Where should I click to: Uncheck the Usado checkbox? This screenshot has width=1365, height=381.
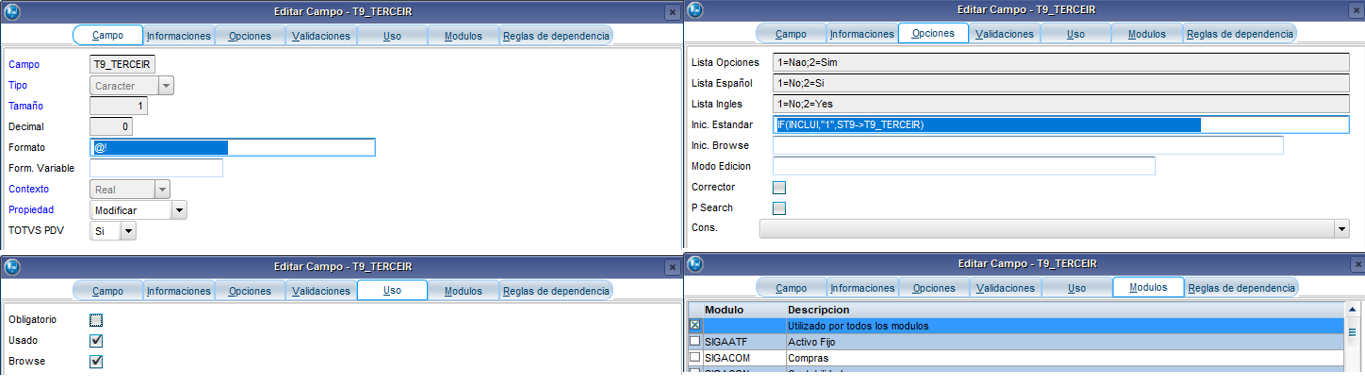tap(96, 340)
